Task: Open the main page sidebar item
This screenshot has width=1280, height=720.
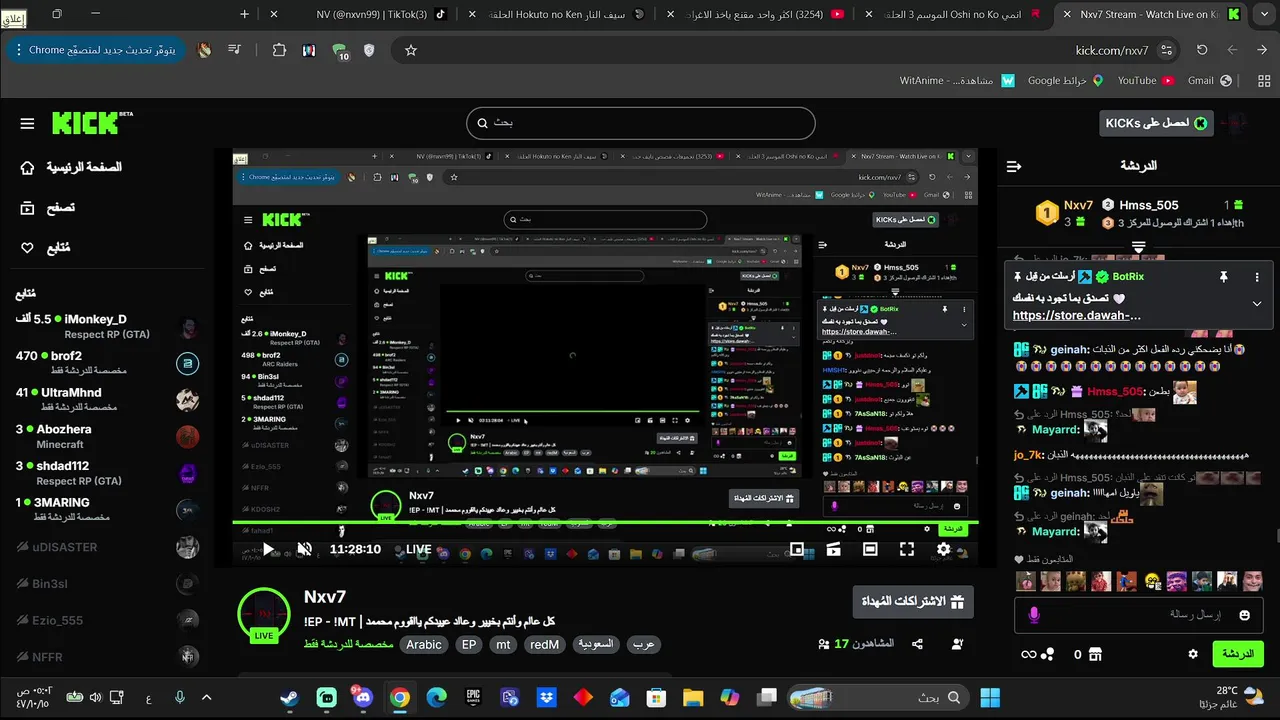Action: point(70,167)
